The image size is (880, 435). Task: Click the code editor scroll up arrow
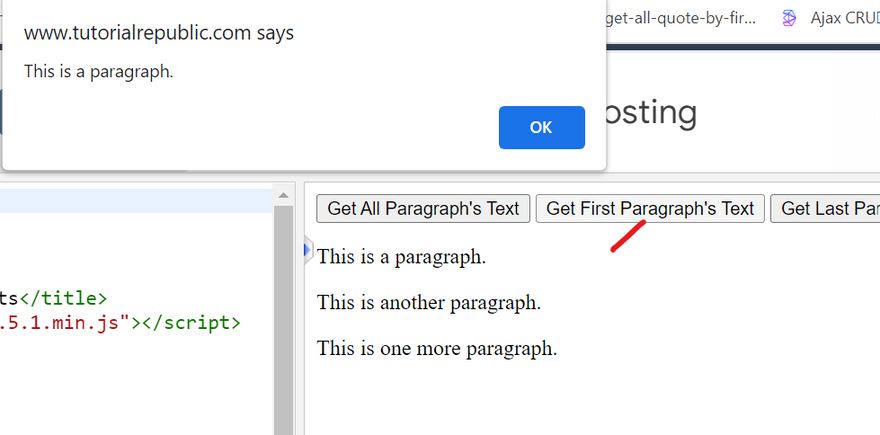[x=284, y=195]
